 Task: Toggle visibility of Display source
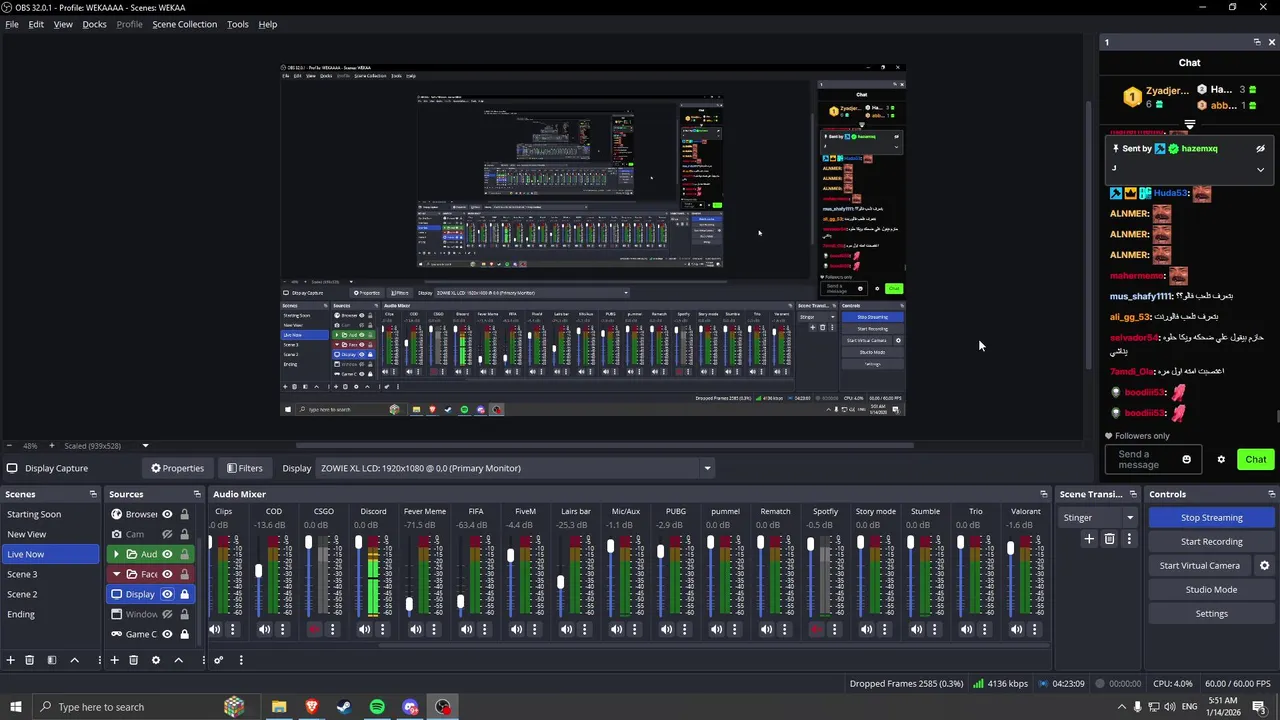(x=167, y=594)
